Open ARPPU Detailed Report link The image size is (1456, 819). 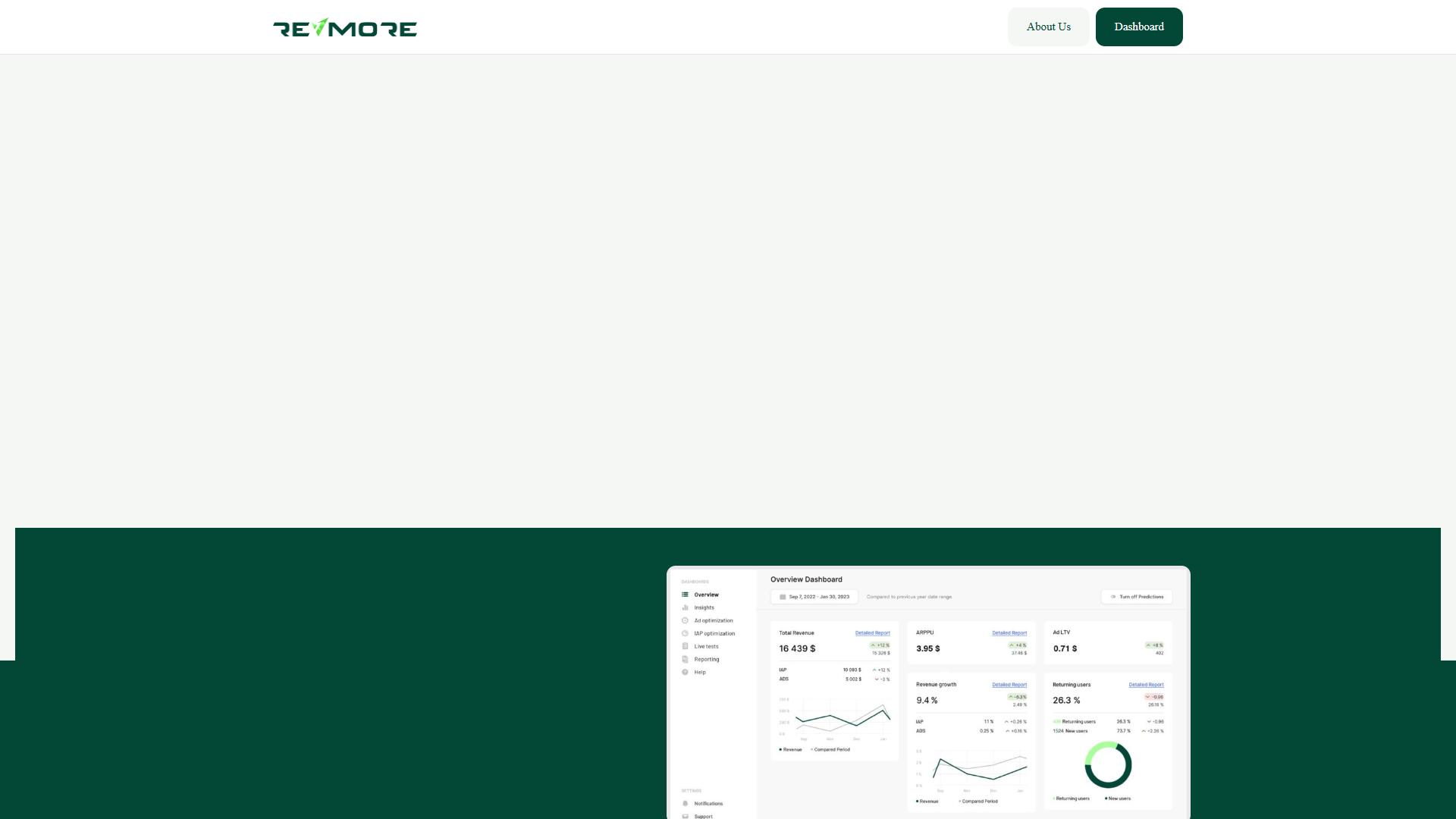(x=1009, y=632)
